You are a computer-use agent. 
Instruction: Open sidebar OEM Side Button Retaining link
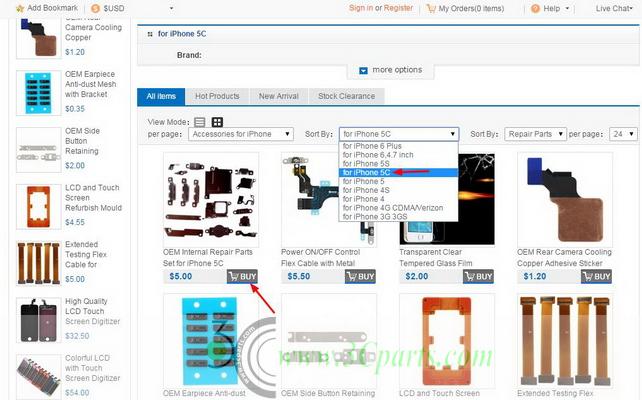click(82, 141)
